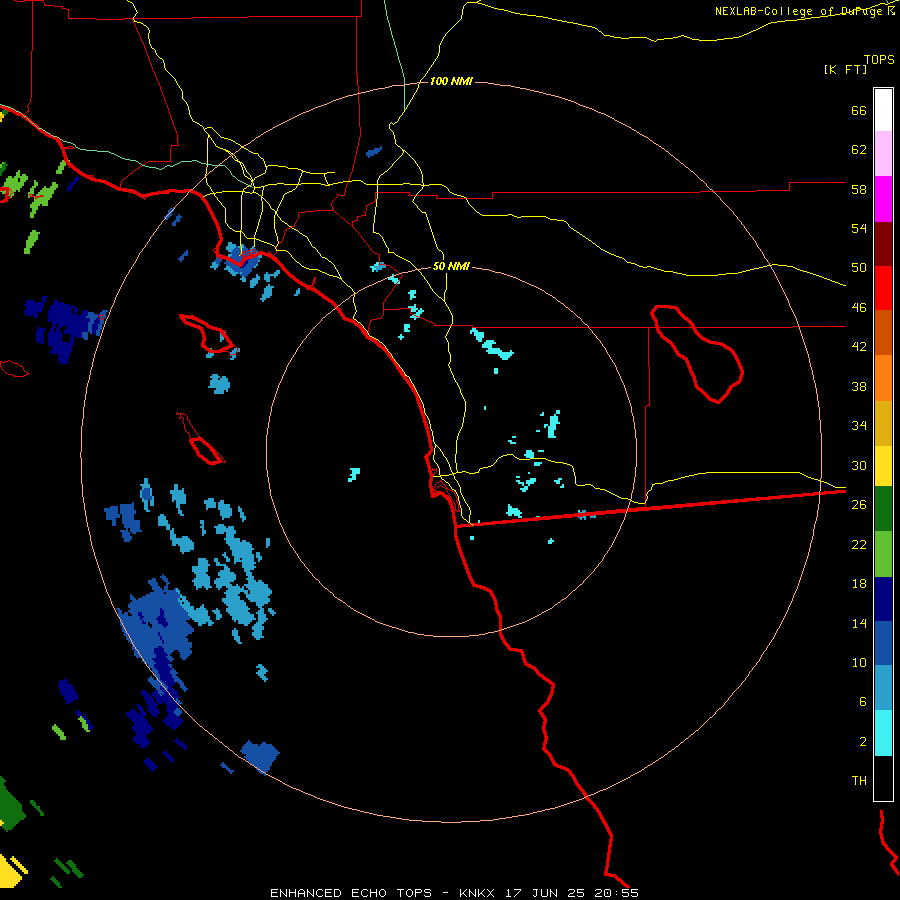
Task: Click the '[K FT]' units label
Action: point(845,69)
